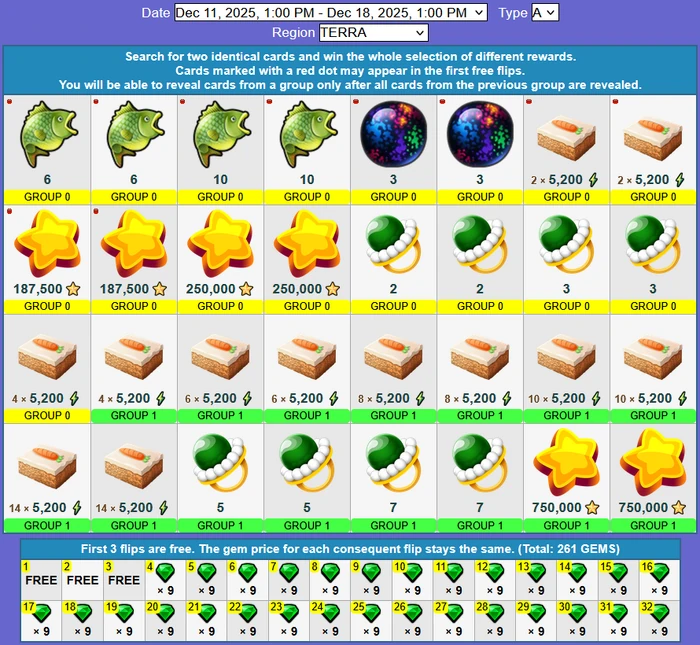Click the second FREE flip cell

83,580
